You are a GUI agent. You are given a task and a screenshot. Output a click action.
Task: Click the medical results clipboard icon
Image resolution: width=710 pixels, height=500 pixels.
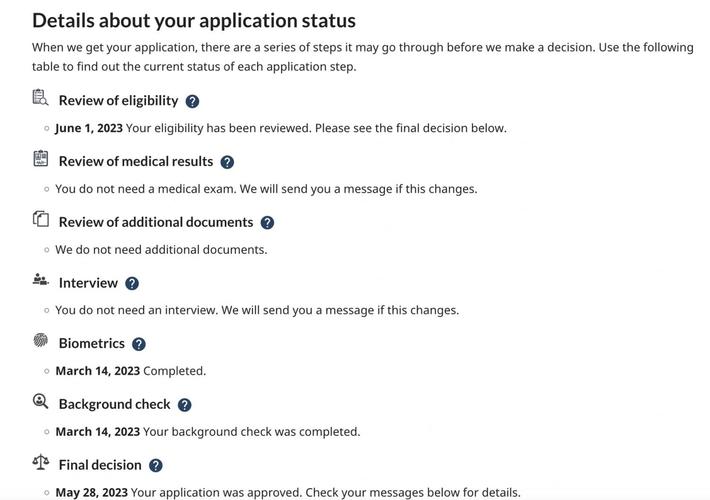click(x=40, y=158)
